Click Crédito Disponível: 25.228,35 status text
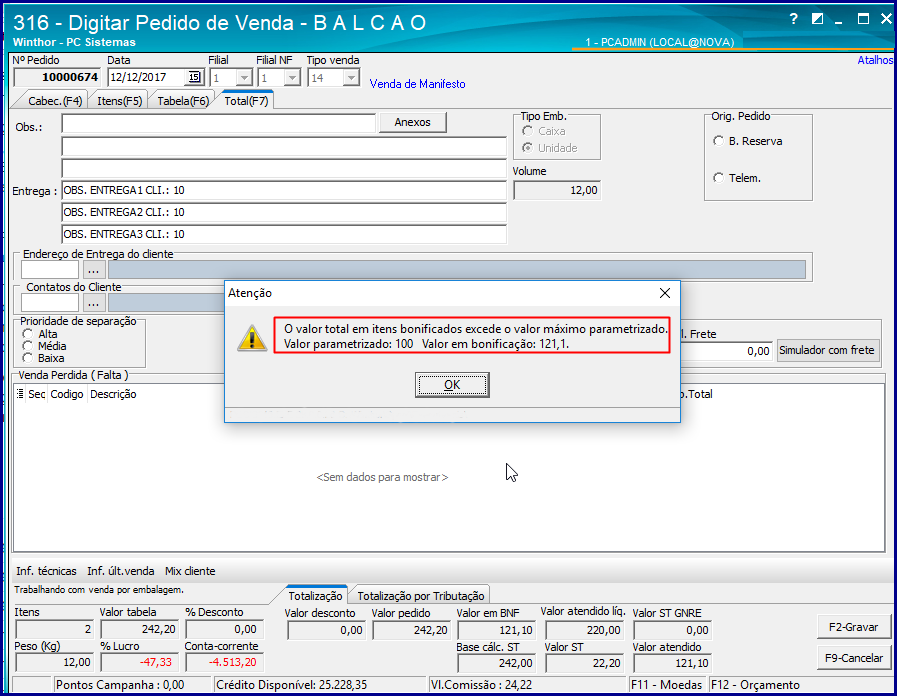The image size is (897, 696). pos(291,685)
